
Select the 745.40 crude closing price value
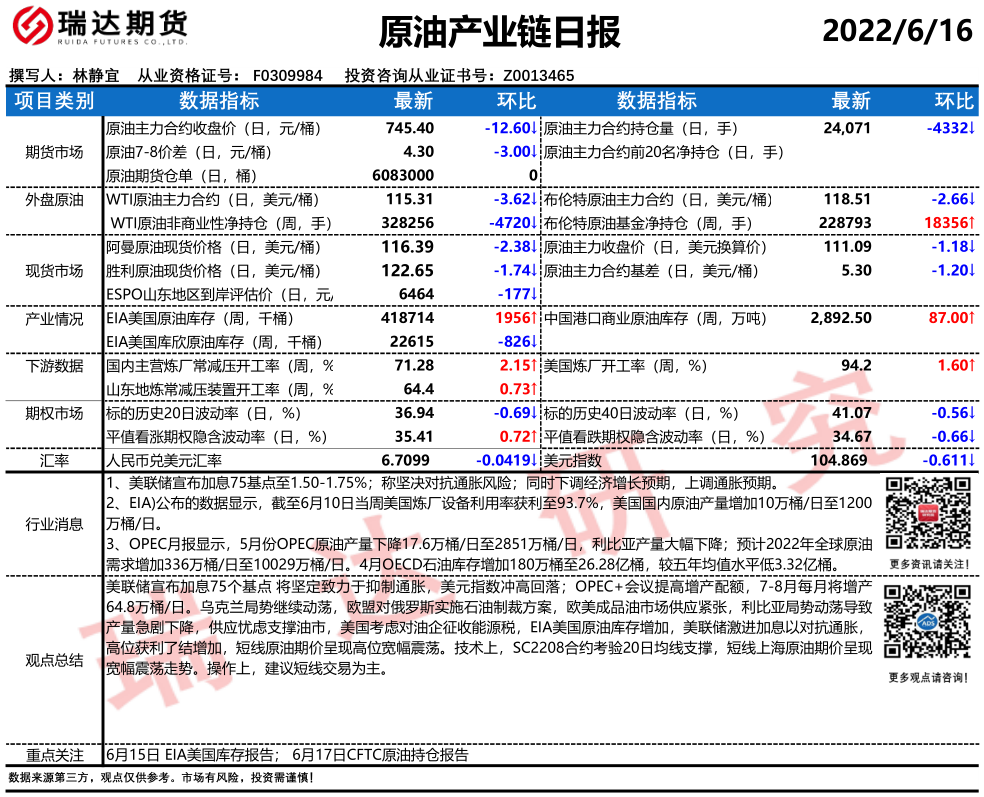point(410,129)
